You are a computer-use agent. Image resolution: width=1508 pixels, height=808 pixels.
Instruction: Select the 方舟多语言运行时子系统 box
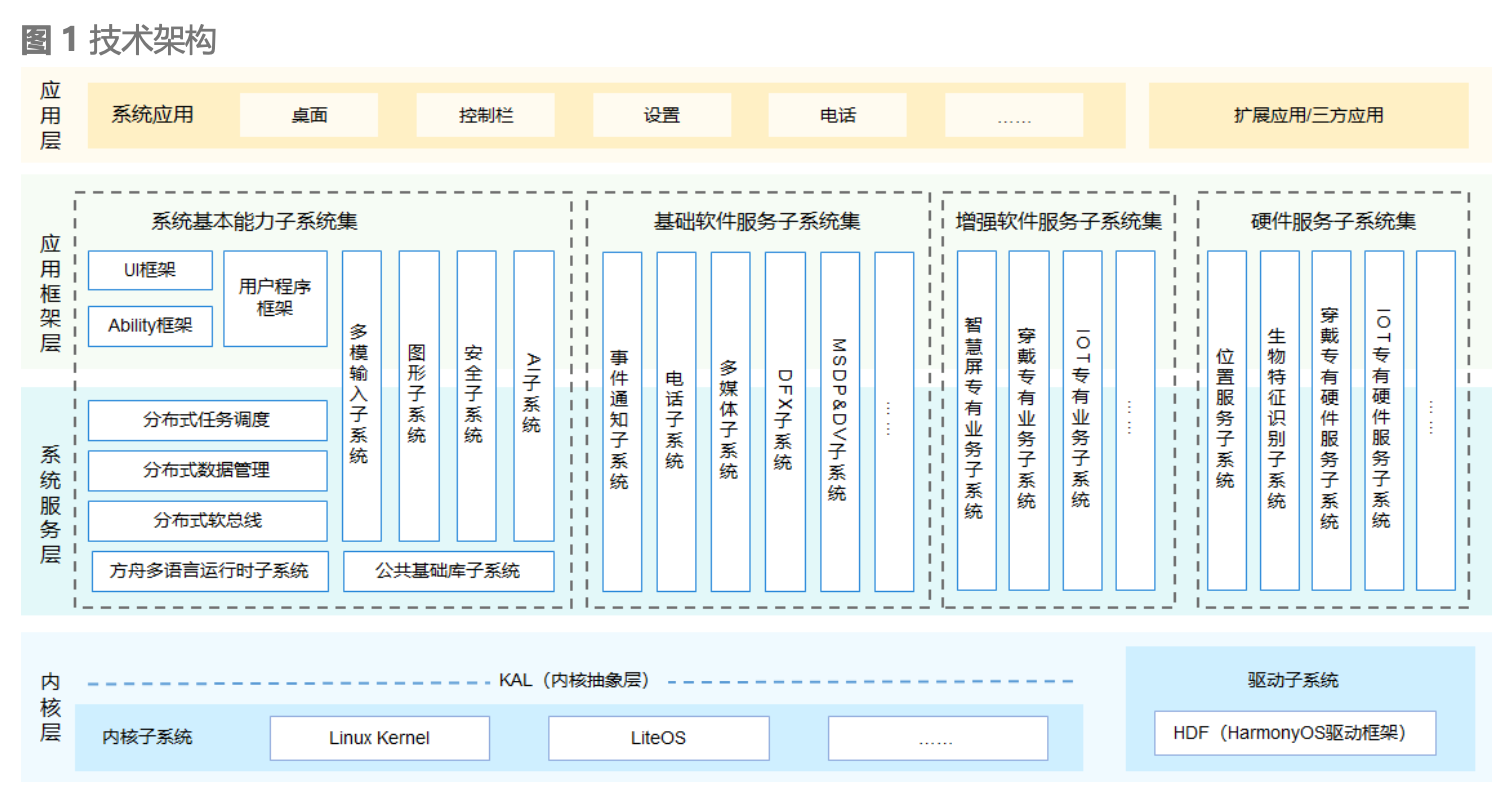210,571
